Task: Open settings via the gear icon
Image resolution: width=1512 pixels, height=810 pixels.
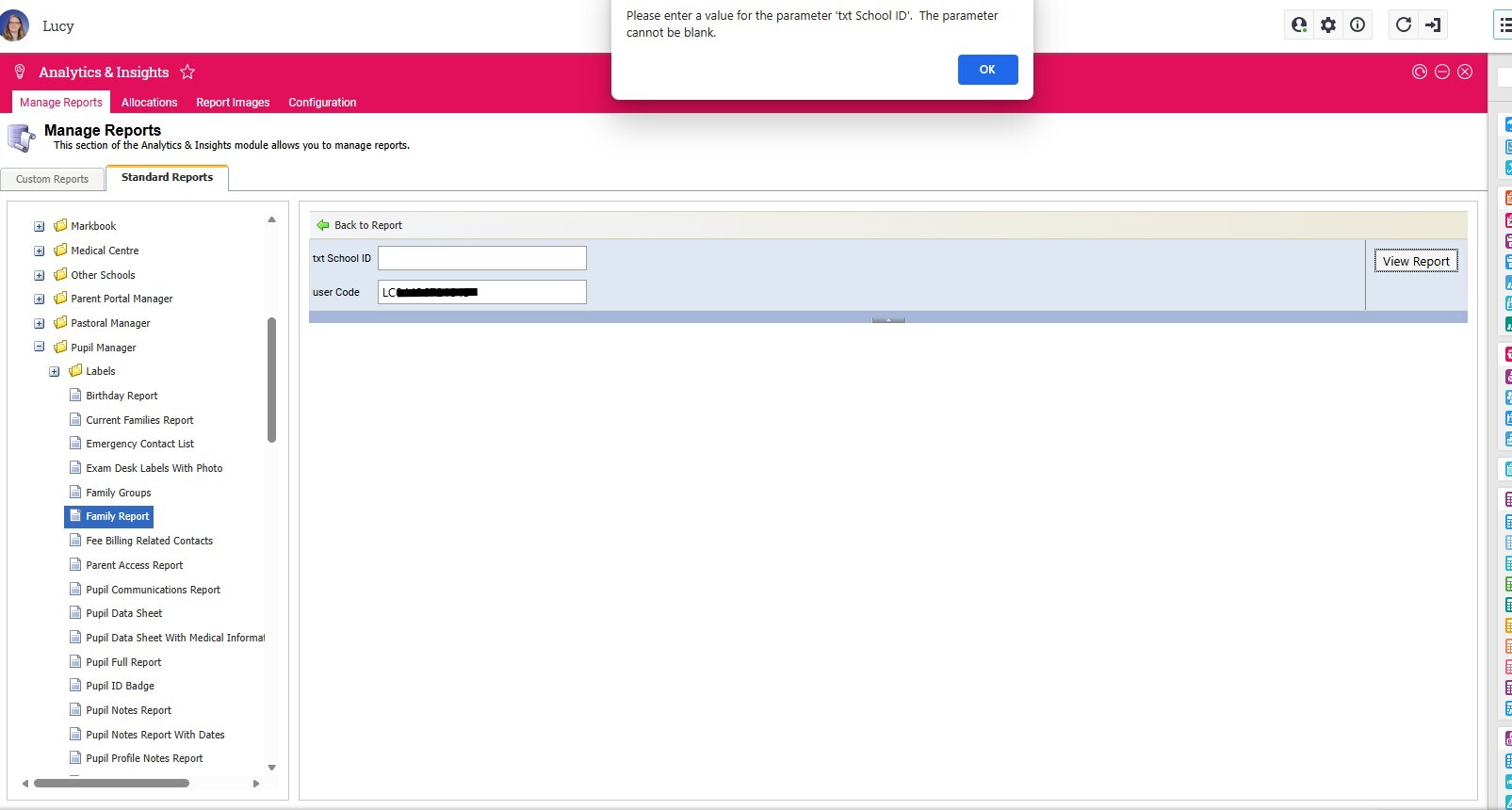Action: tap(1328, 25)
